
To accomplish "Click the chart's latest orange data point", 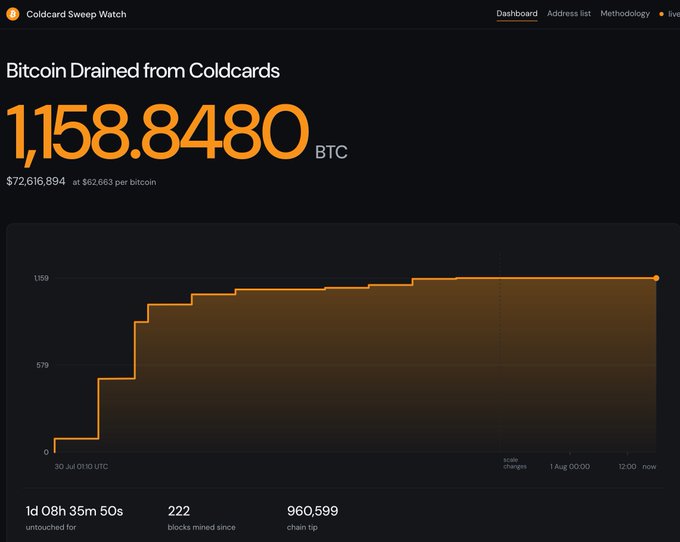I will point(656,278).
